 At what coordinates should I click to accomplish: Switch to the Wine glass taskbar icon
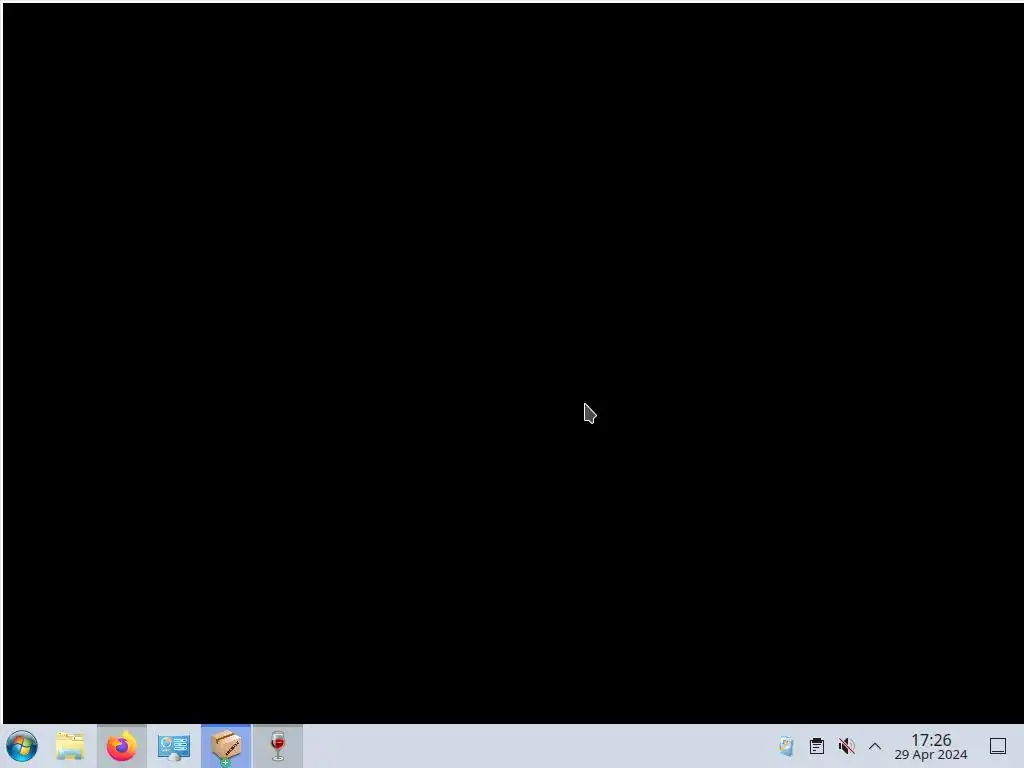[x=278, y=746]
